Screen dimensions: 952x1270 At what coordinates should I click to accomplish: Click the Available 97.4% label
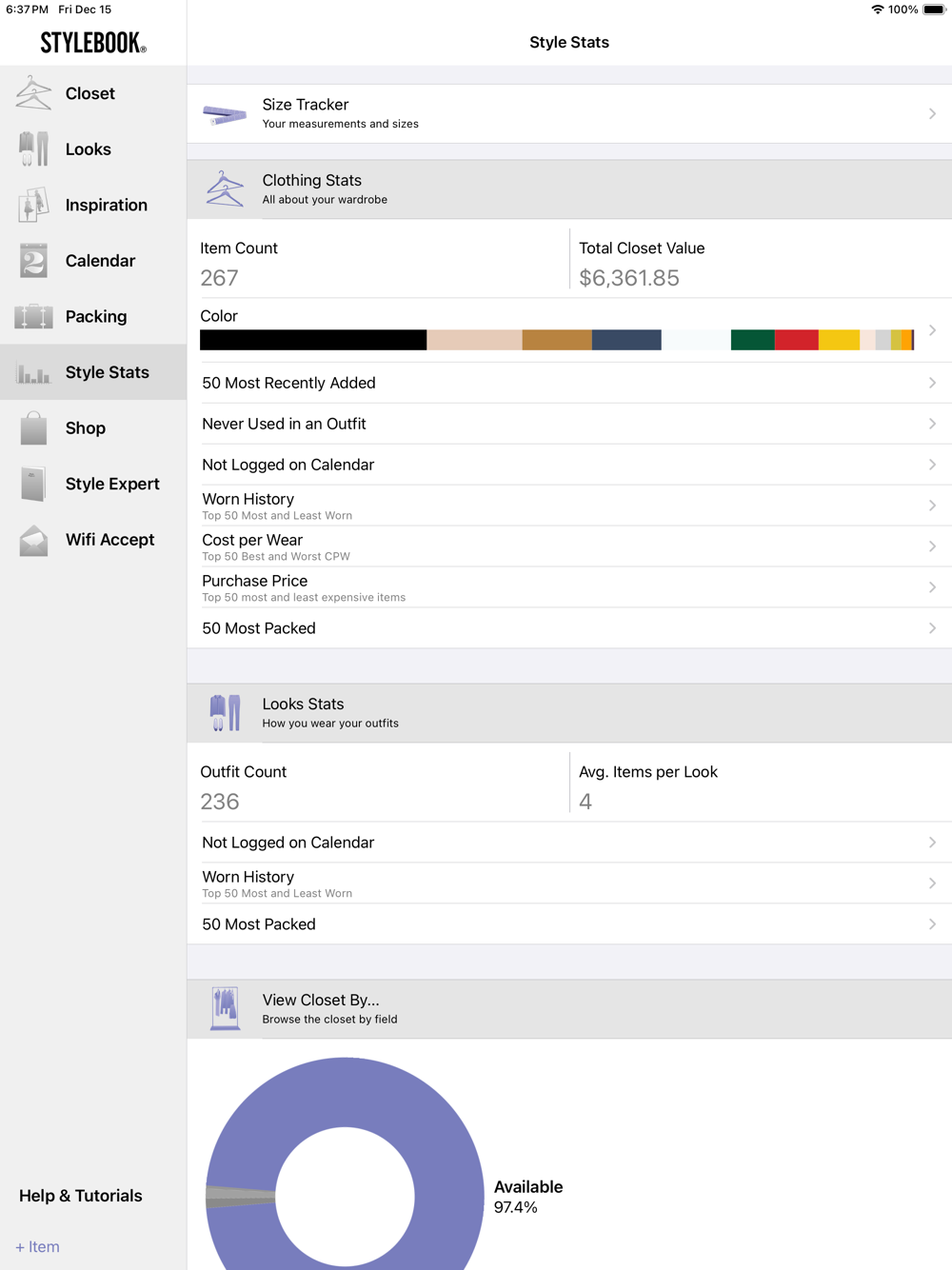click(x=528, y=1197)
